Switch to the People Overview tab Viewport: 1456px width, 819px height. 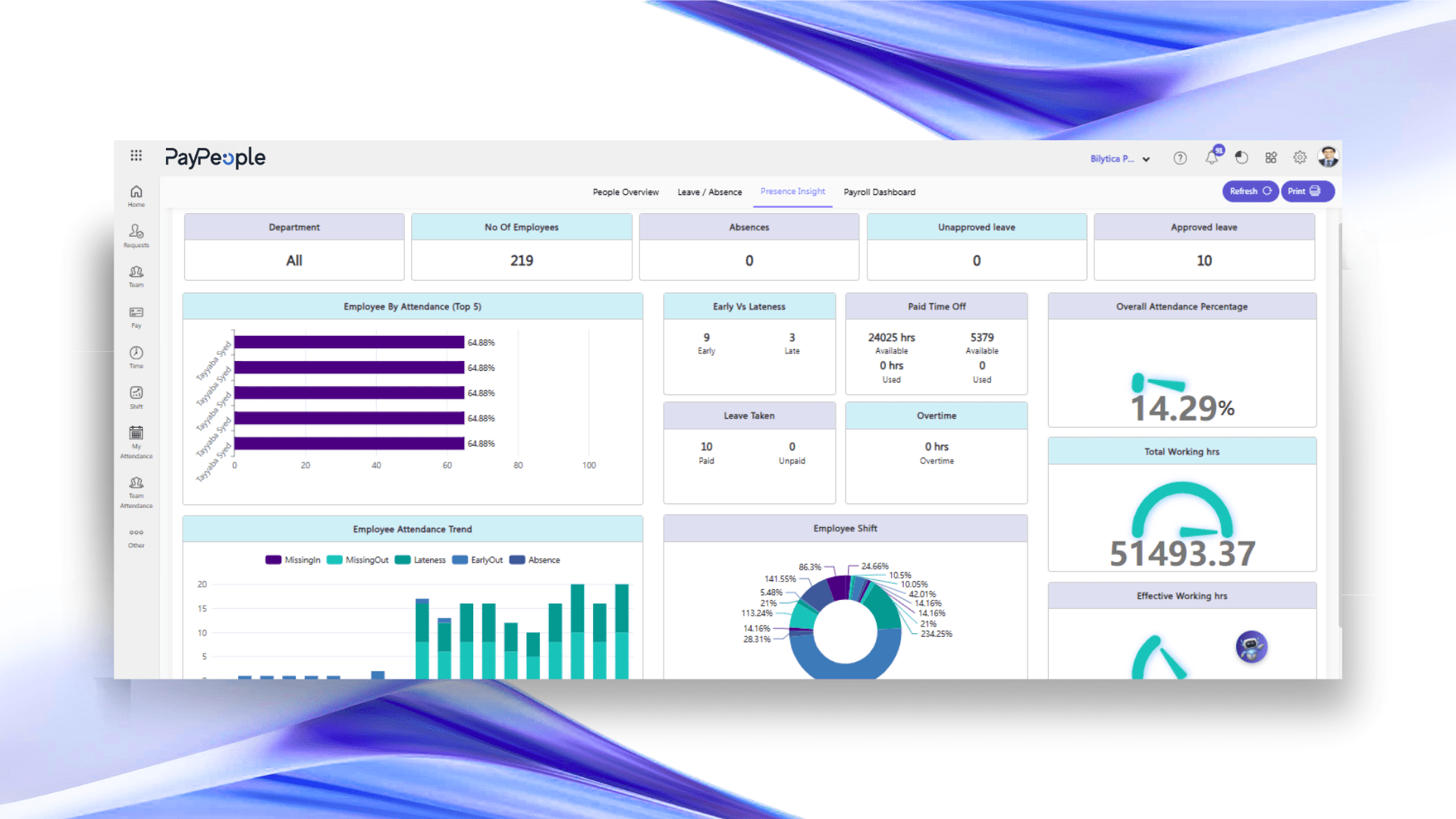(x=626, y=193)
